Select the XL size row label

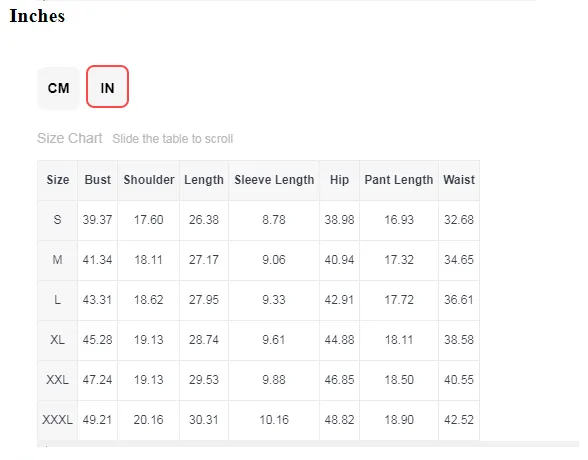pyautogui.click(x=57, y=340)
